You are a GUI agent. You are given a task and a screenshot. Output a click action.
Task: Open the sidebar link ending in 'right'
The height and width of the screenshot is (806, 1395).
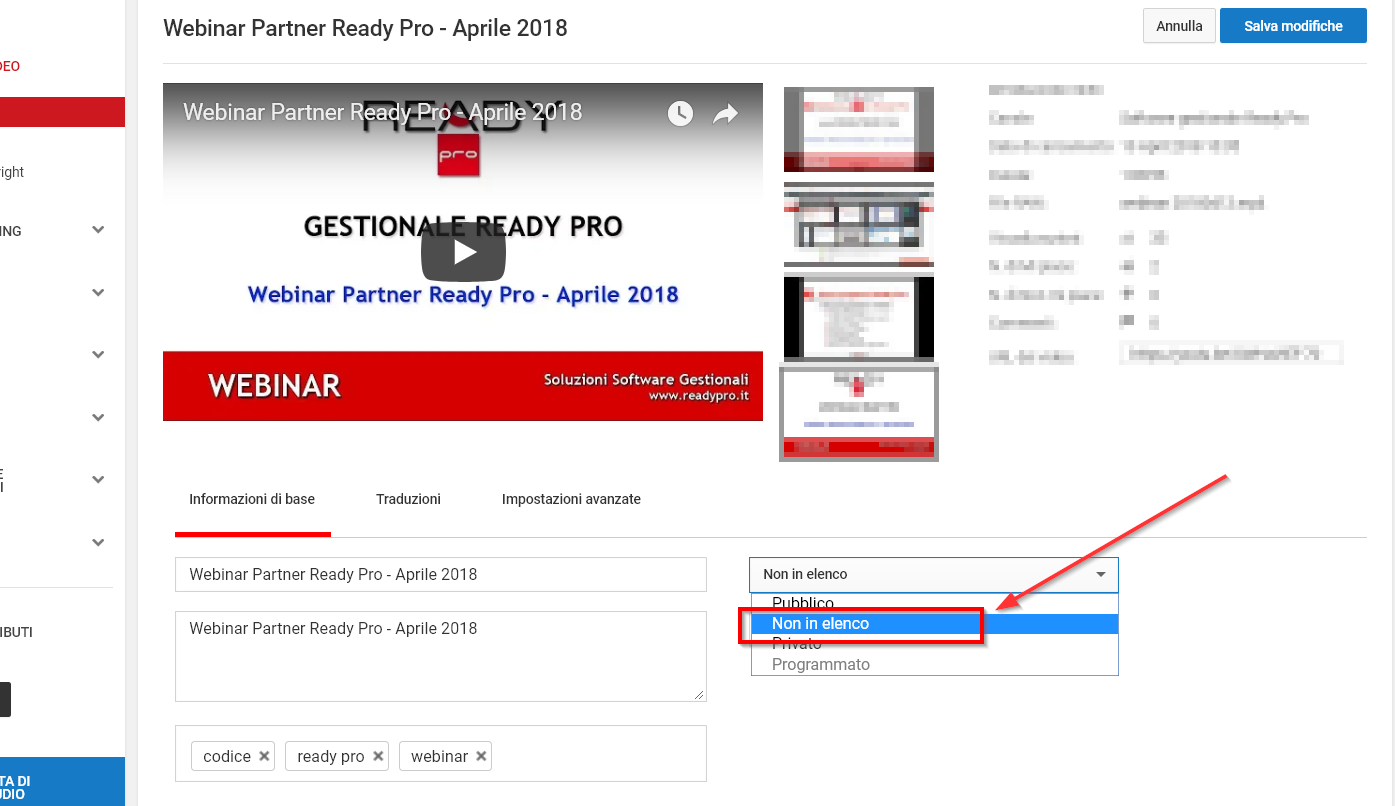pos(12,172)
